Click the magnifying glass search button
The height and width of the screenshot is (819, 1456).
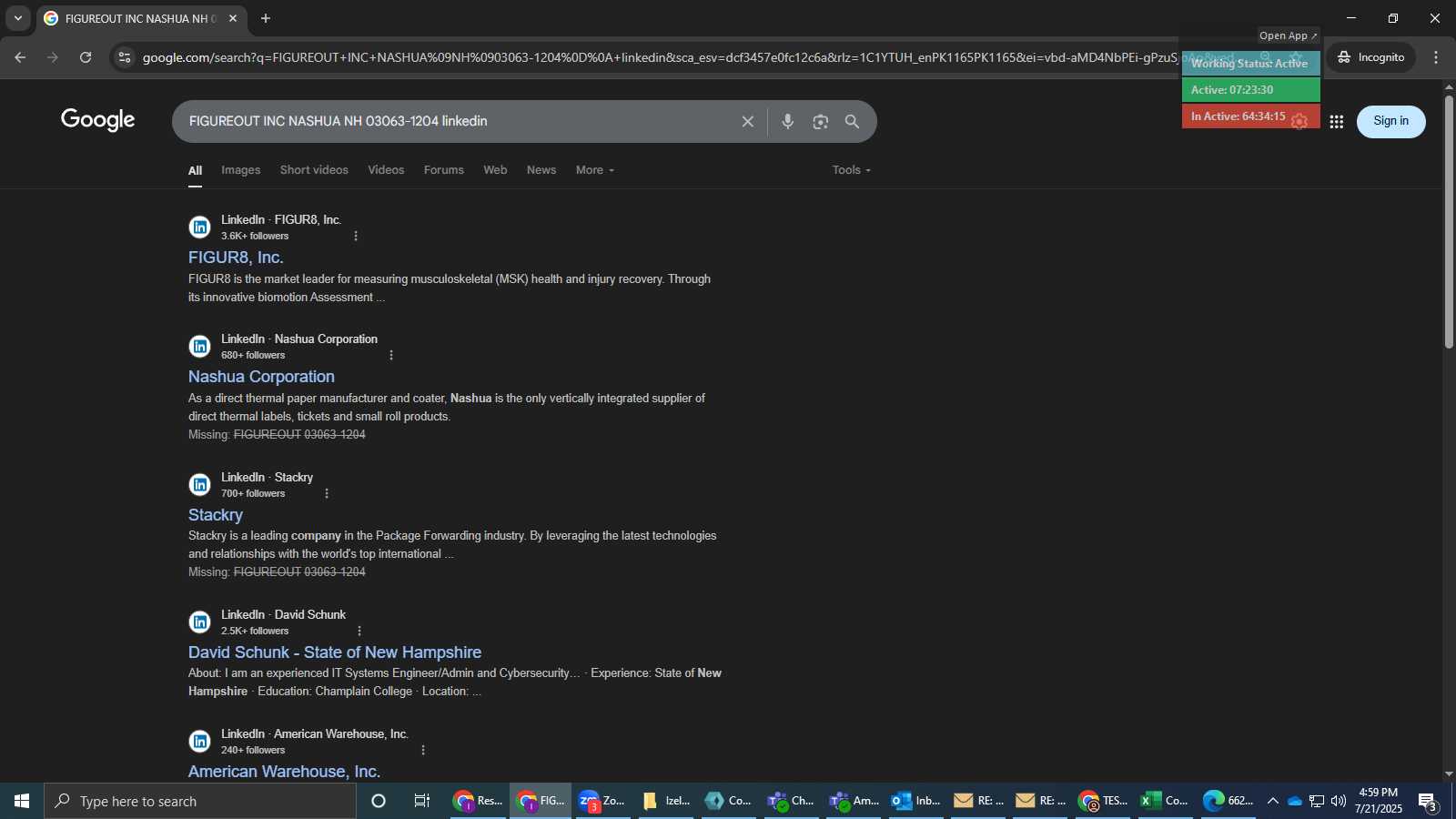(852, 121)
